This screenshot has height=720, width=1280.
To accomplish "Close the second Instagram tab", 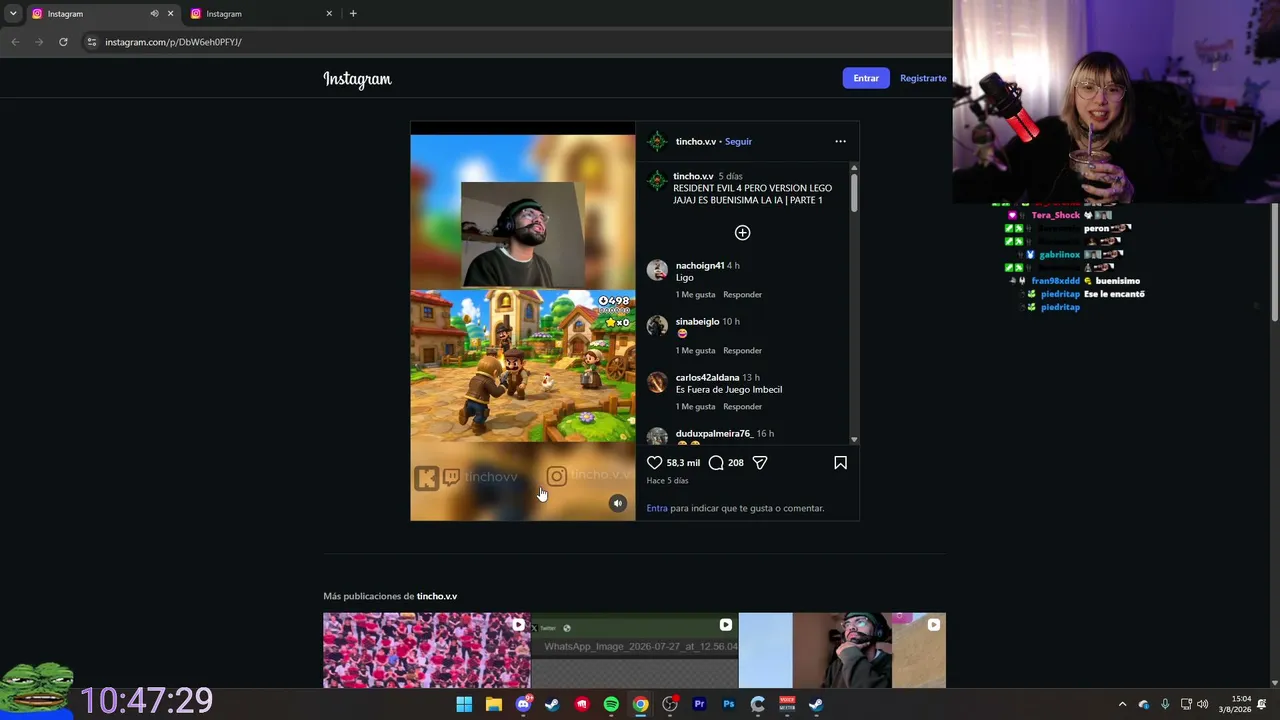I will [x=329, y=14].
